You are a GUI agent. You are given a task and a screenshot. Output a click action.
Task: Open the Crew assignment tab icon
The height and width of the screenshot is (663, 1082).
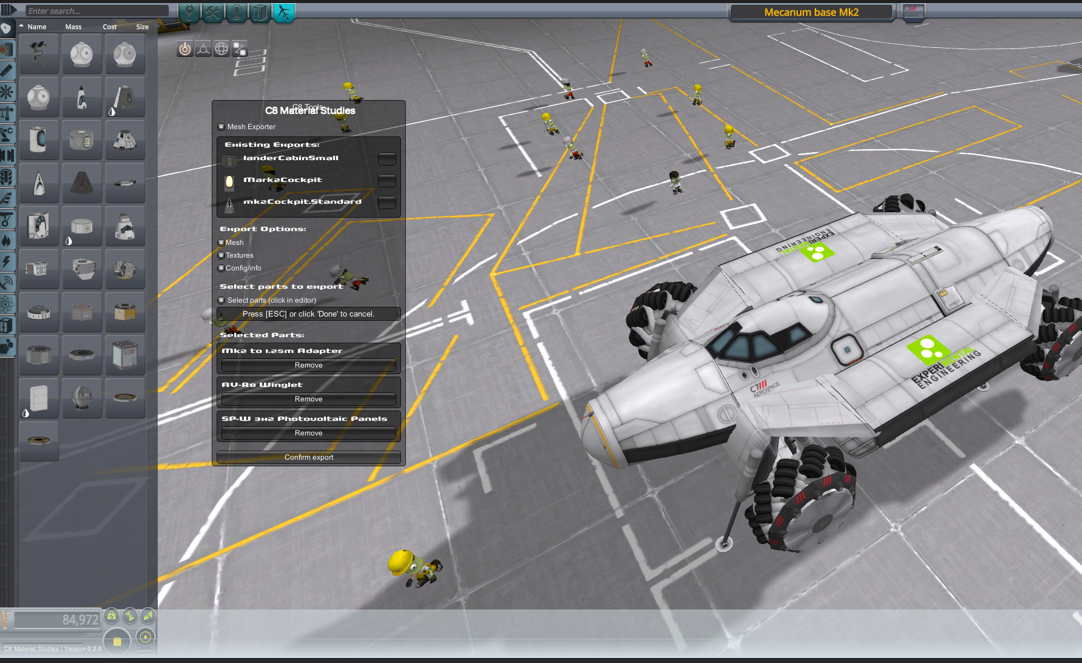point(236,12)
